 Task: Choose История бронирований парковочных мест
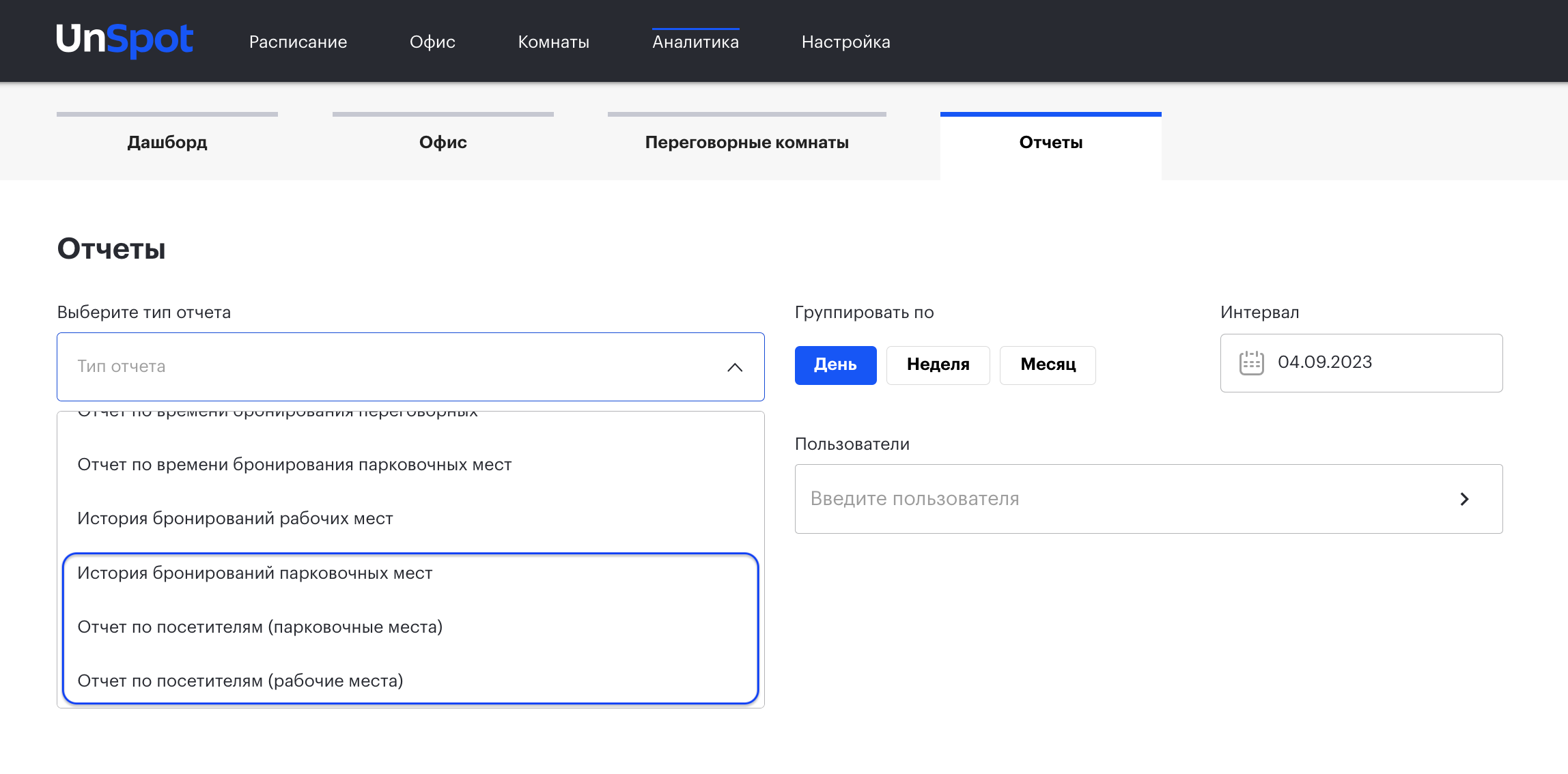(x=410, y=573)
